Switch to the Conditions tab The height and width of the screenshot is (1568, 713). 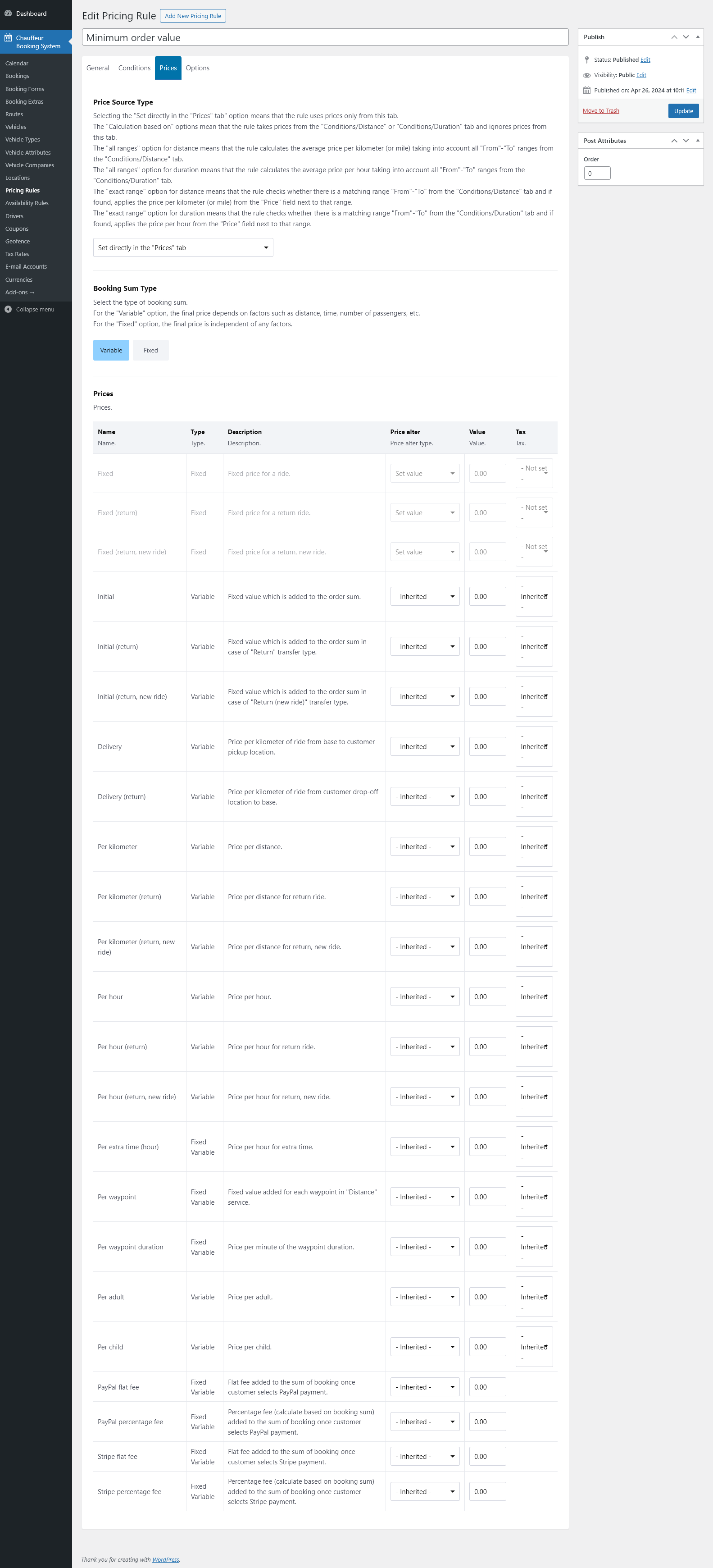134,68
